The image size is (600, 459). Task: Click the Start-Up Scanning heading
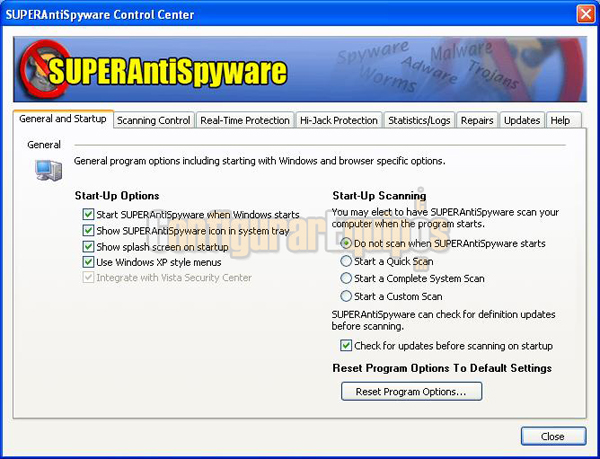pos(379,195)
